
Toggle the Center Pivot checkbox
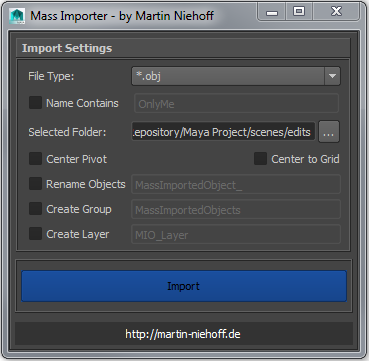coord(35,159)
